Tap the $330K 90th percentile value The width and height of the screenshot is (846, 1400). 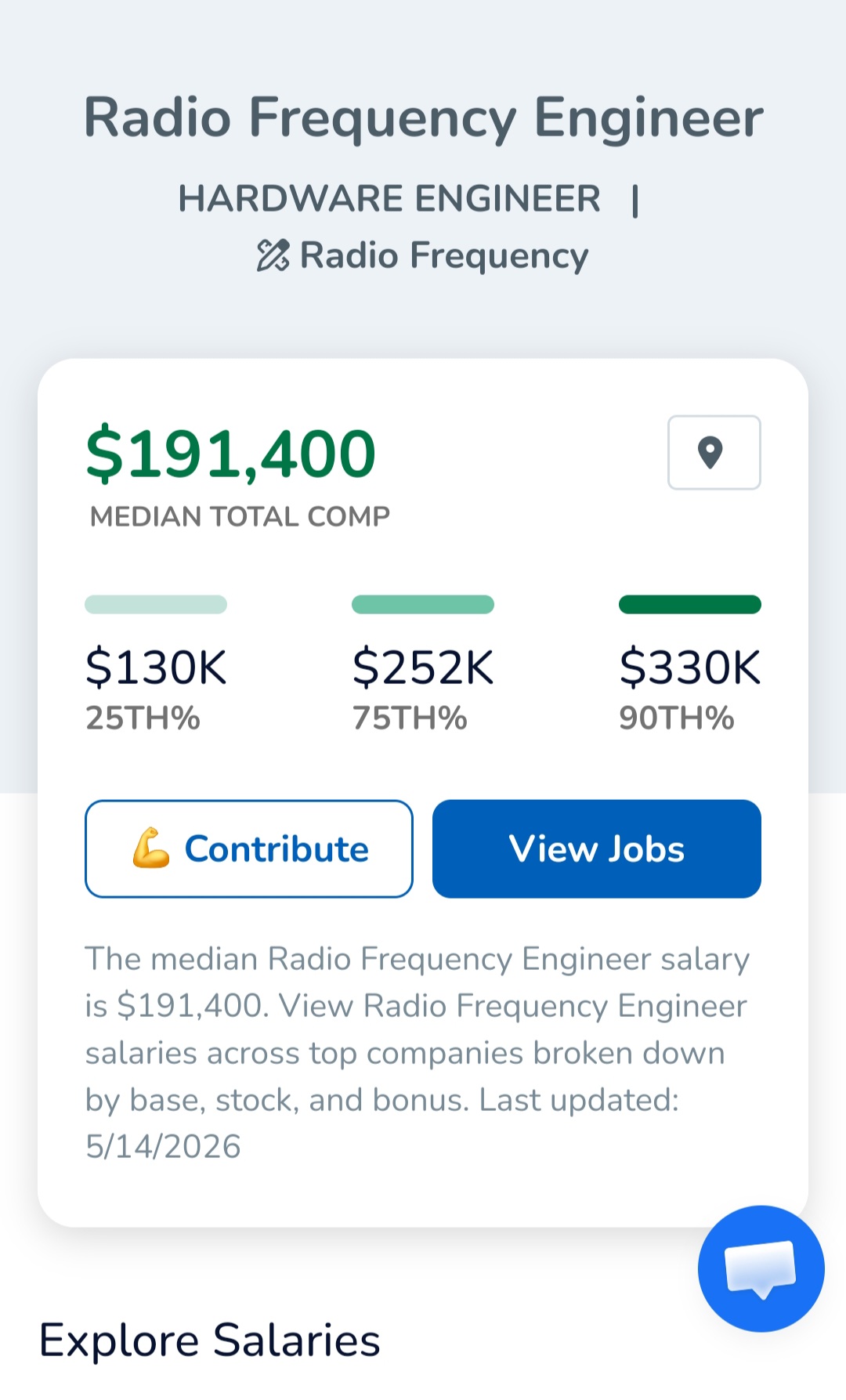(690, 667)
